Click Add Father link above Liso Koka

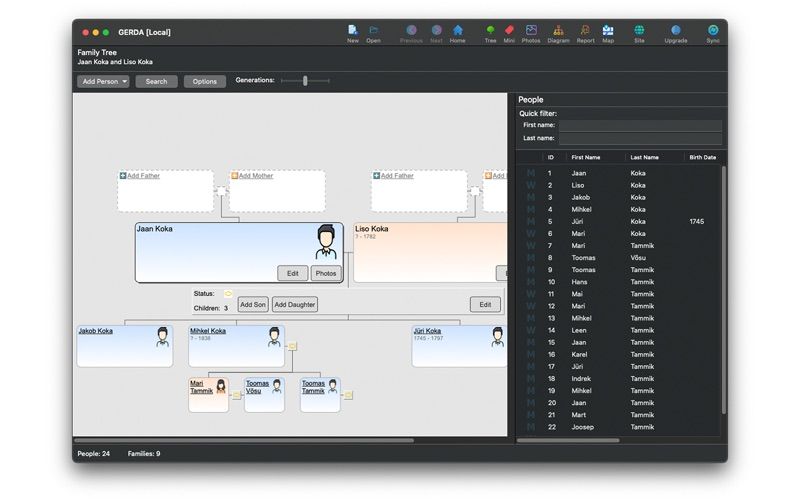tap(397, 176)
